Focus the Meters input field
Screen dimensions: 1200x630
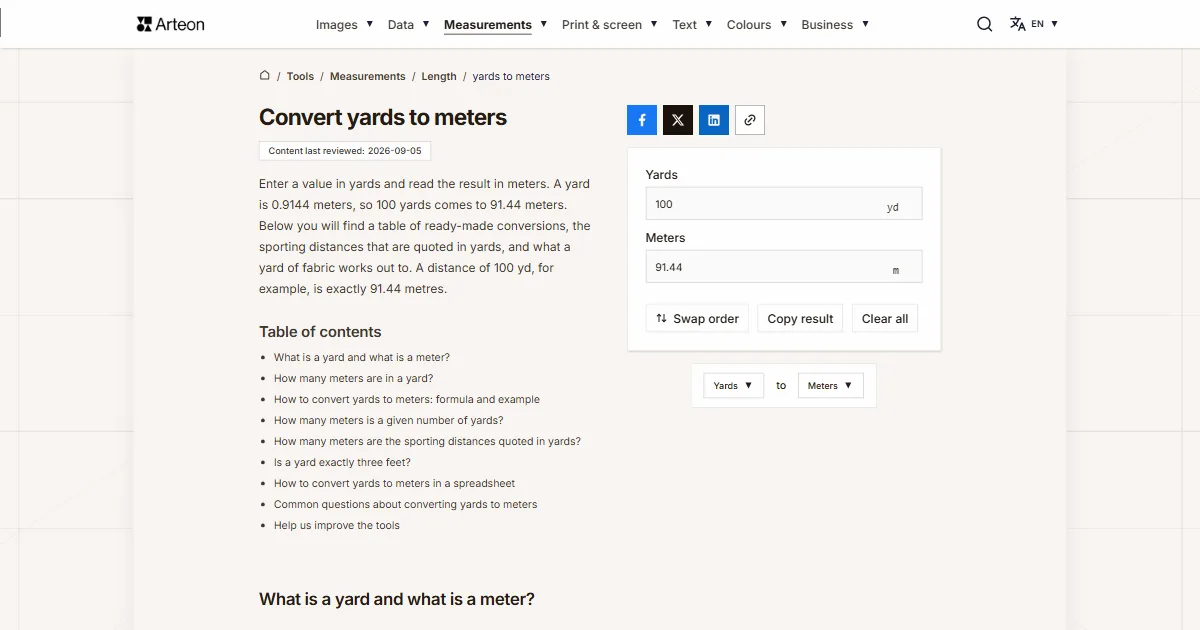click(784, 267)
